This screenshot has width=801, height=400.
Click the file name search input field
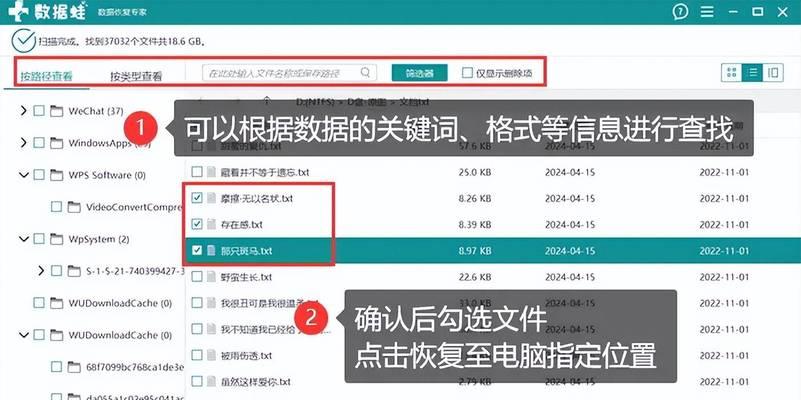click(290, 73)
